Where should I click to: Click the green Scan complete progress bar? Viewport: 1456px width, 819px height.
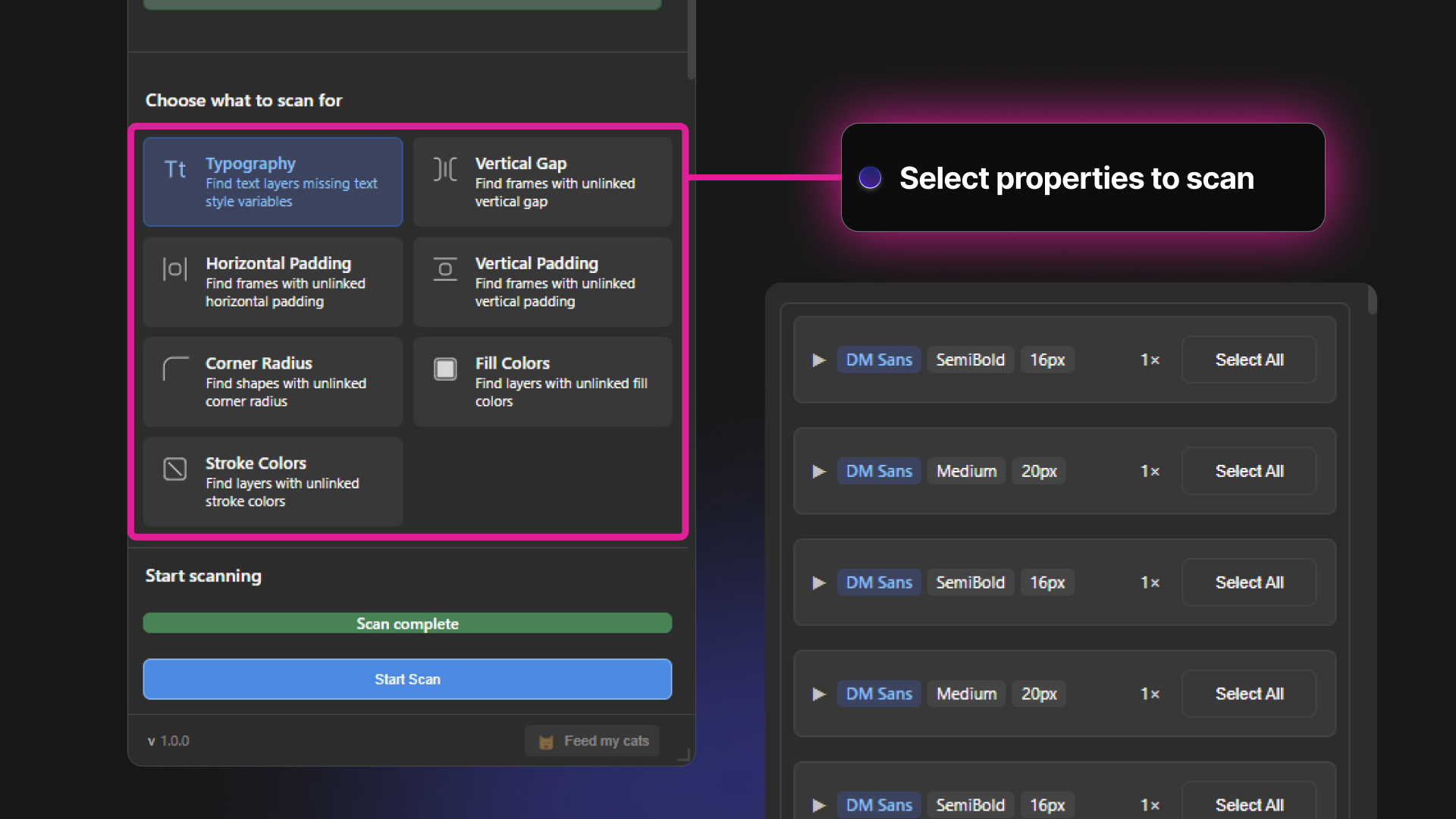(x=407, y=623)
